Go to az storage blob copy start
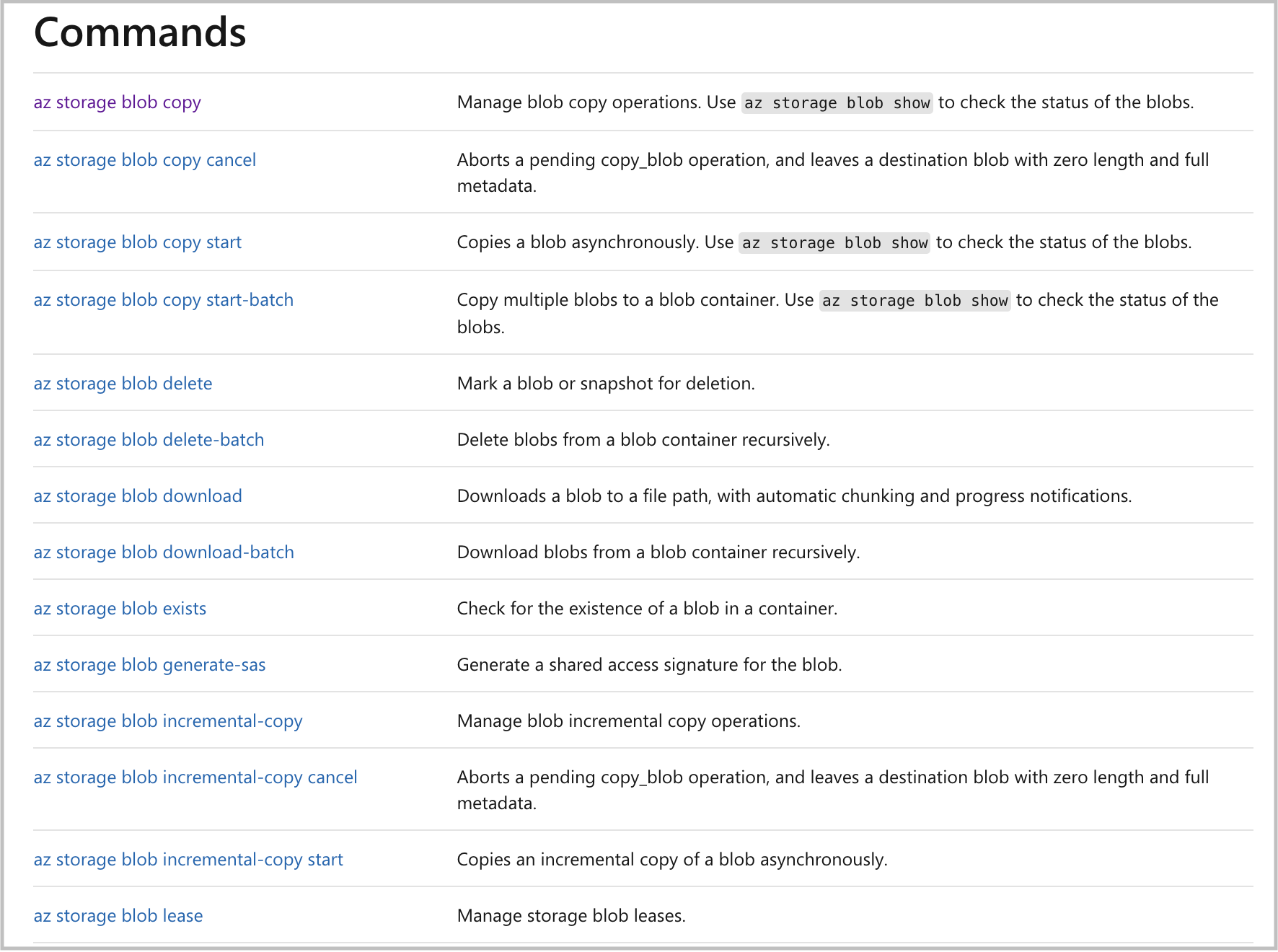This screenshot has height=952, width=1278. 137,242
